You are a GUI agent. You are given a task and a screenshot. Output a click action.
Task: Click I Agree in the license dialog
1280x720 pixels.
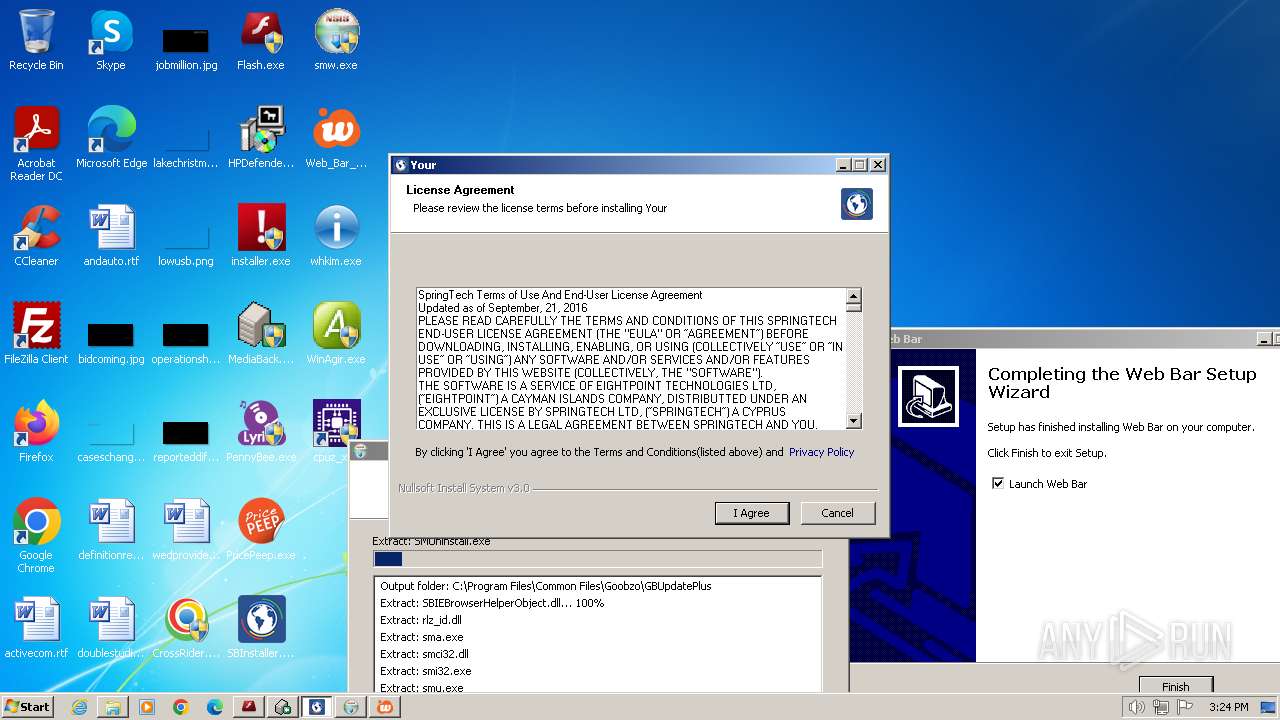(752, 513)
